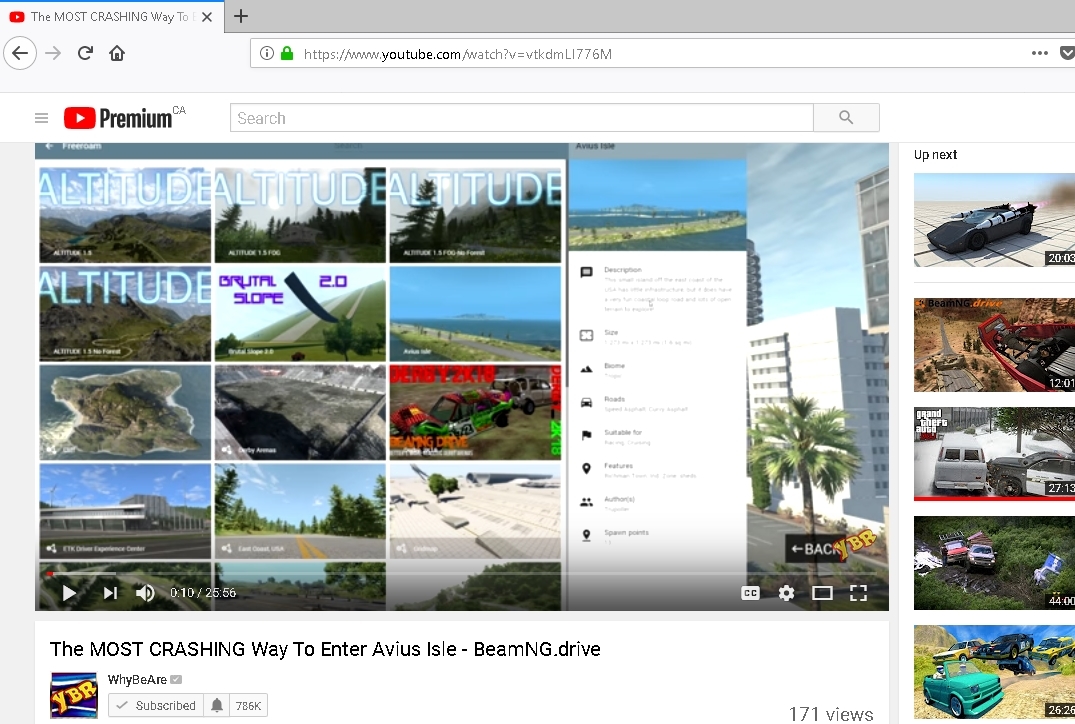The height and width of the screenshot is (724, 1075).
Task: Toggle the notification bell for WhyBeAre
Action: 217,705
